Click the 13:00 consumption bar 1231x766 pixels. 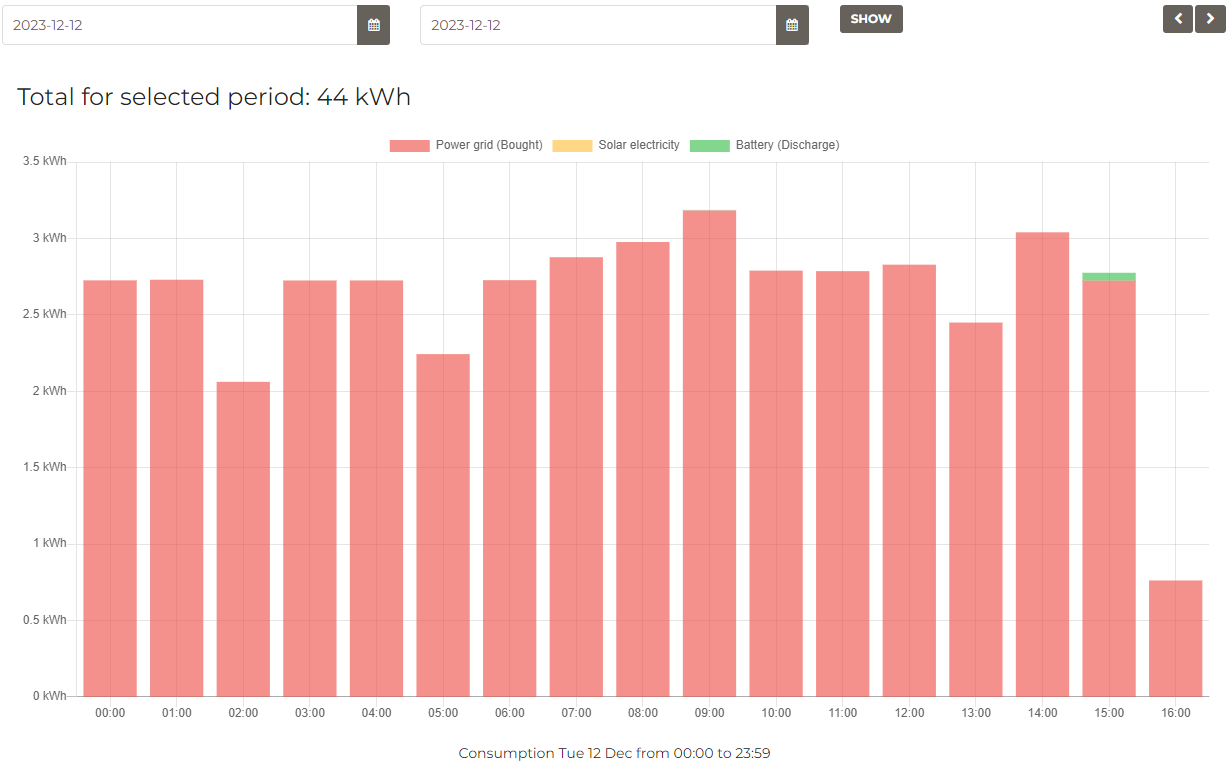coord(975,510)
